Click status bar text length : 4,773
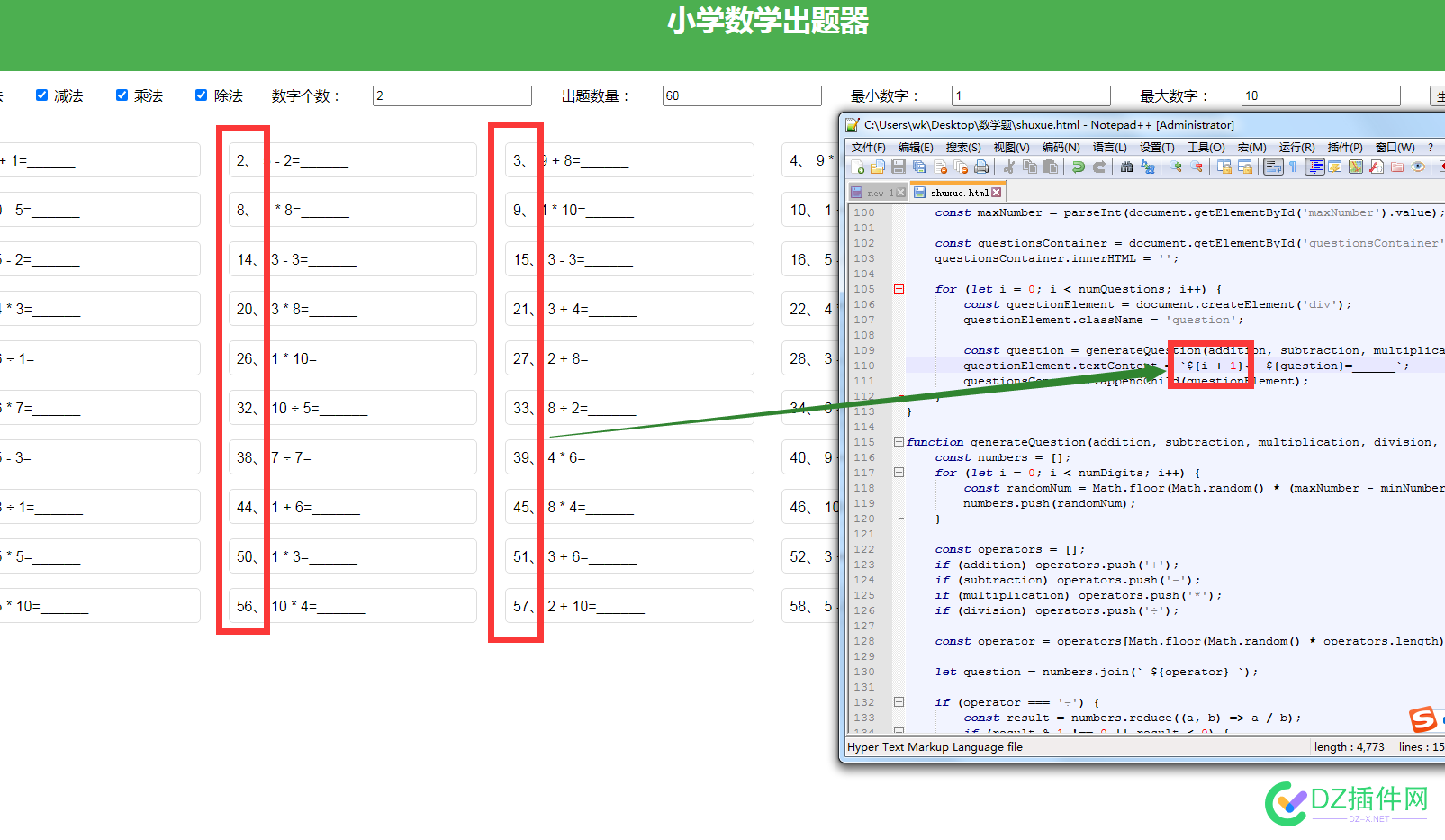 pos(1349,746)
